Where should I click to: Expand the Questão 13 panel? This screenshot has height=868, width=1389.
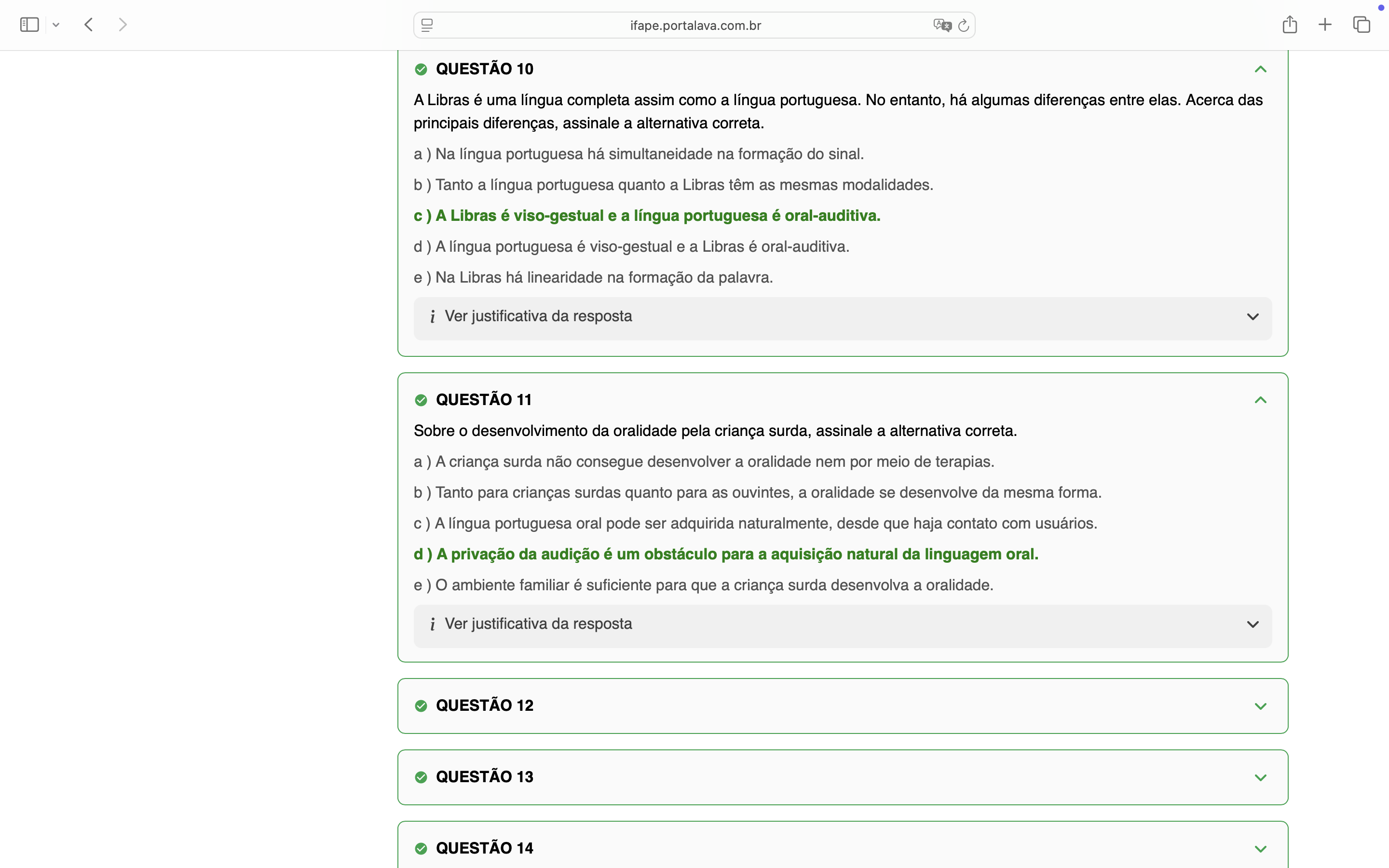pos(1260,777)
